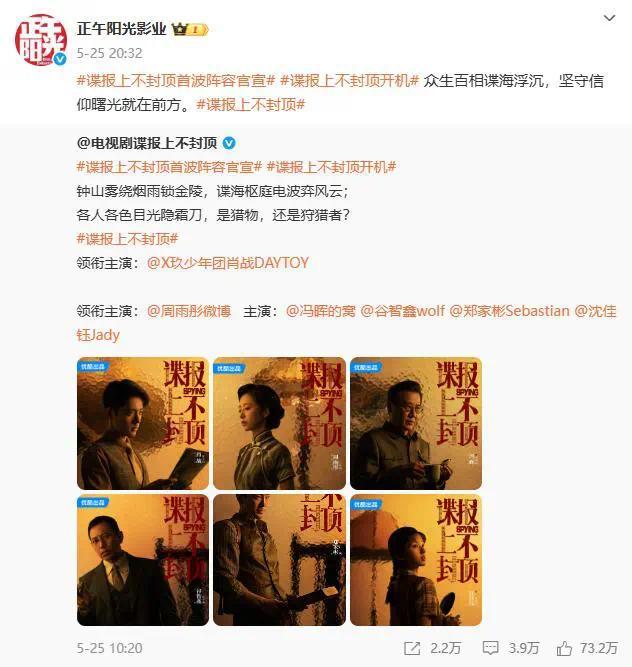Screen dimensions: 632x667
Task: Open the post options chevron menu
Action: coord(609,18)
